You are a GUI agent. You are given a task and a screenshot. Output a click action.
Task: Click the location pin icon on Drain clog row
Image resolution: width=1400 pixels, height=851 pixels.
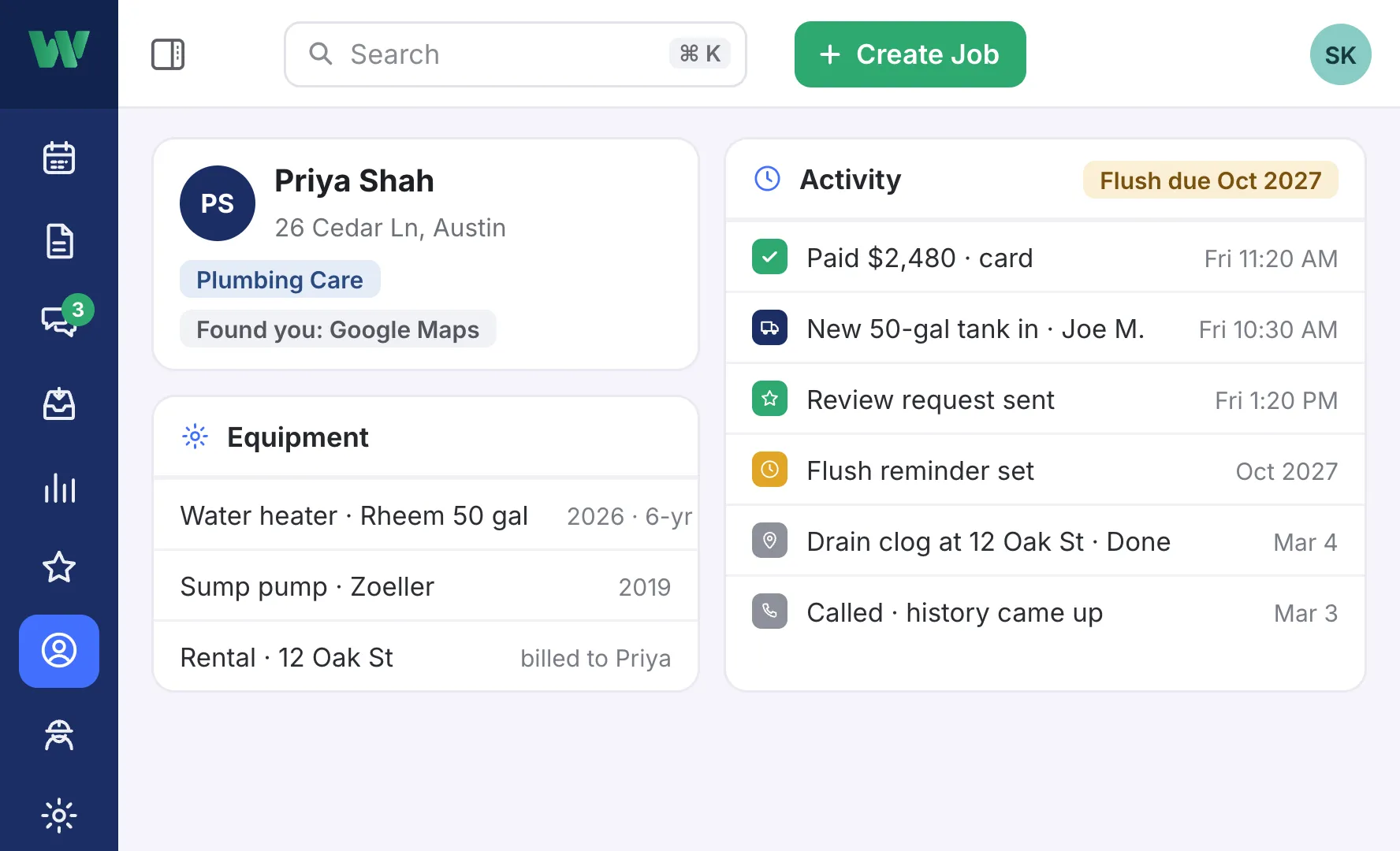[770, 541]
